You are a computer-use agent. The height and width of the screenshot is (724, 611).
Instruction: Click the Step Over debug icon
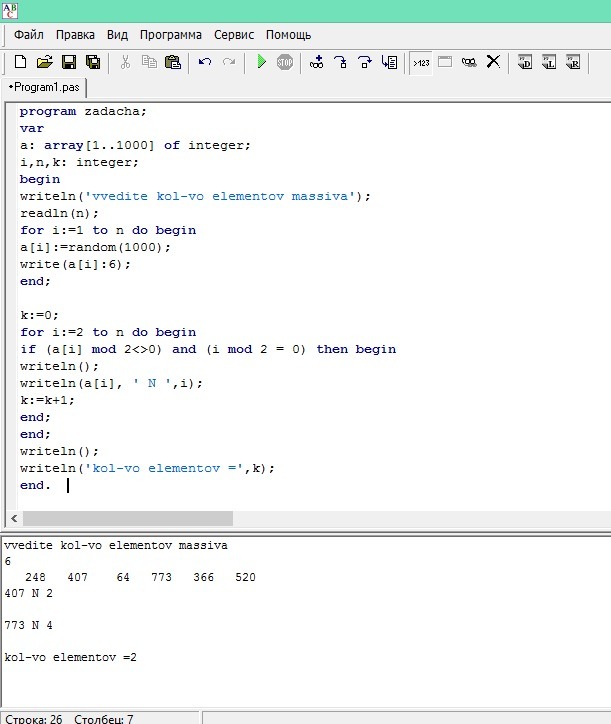click(341, 62)
